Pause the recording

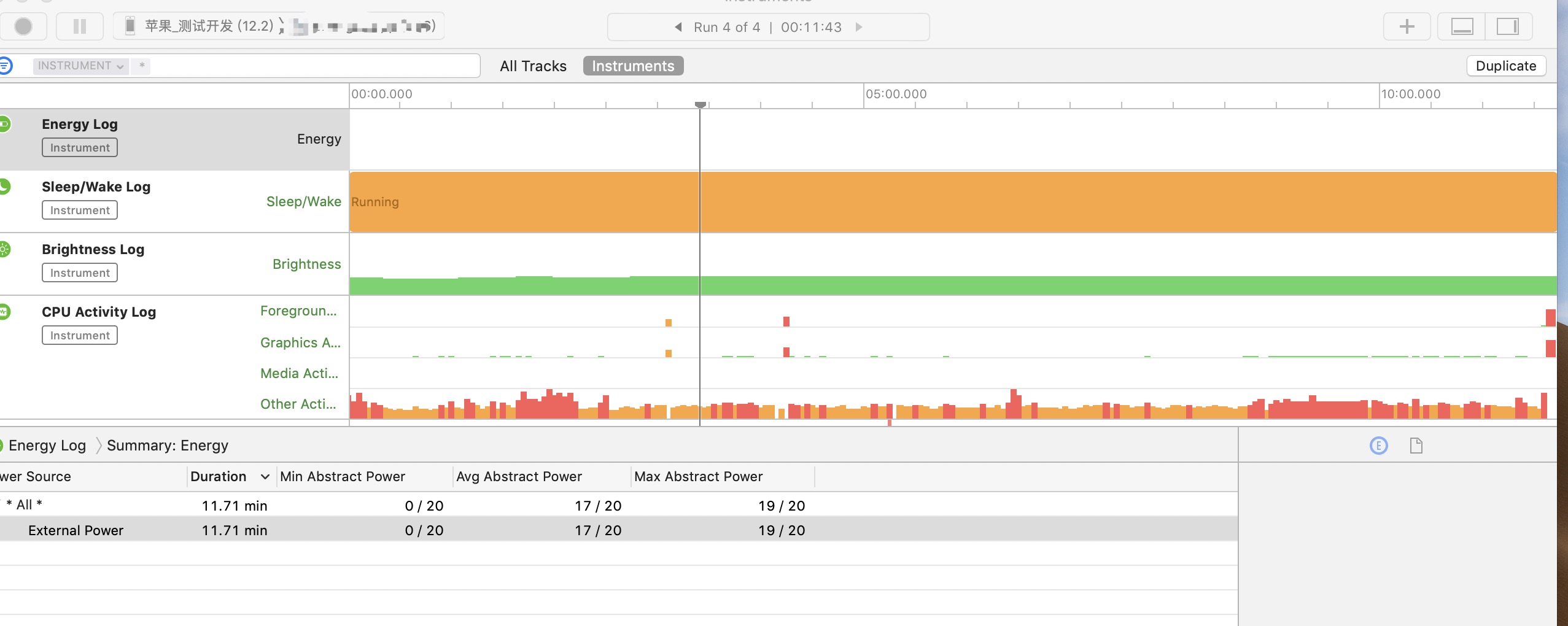(x=79, y=26)
